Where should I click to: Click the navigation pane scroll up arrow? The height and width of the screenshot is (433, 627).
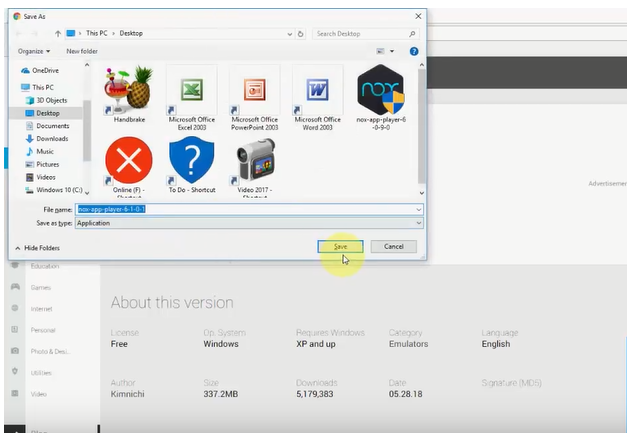[87, 65]
